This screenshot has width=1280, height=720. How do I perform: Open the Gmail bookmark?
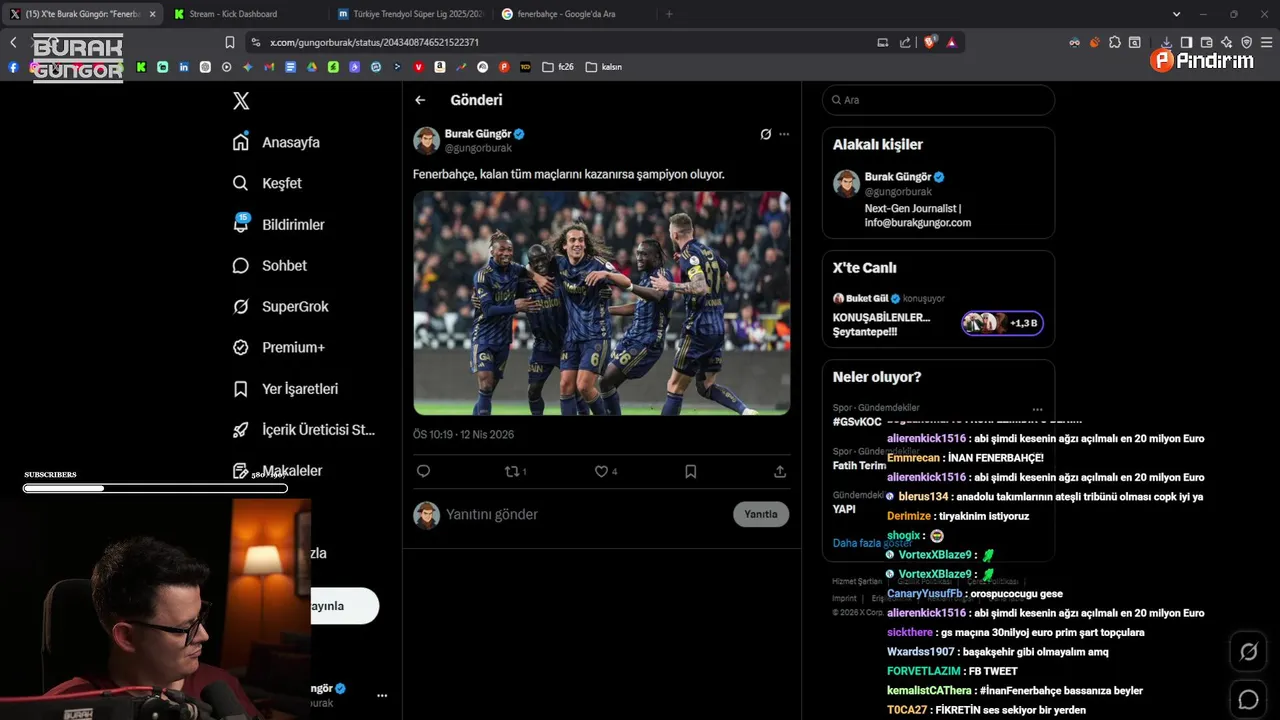pos(269,67)
